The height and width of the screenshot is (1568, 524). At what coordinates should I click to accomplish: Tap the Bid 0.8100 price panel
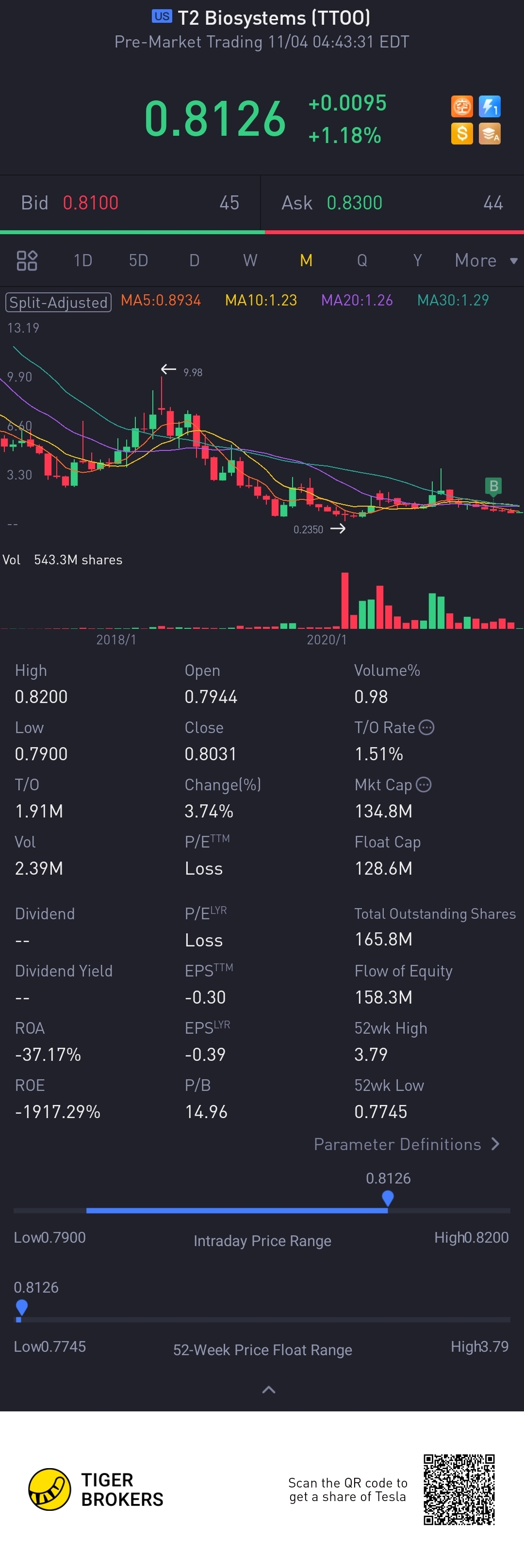coord(131,203)
